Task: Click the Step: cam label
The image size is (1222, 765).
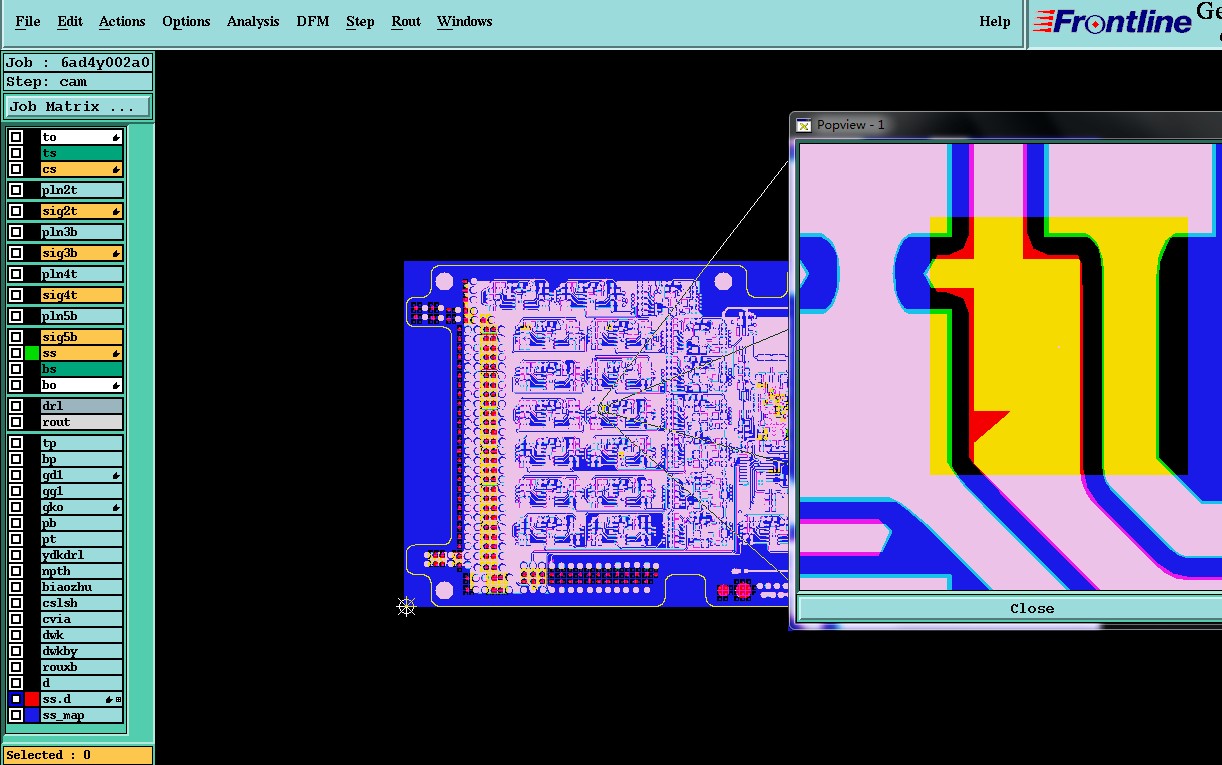Action: [78, 82]
